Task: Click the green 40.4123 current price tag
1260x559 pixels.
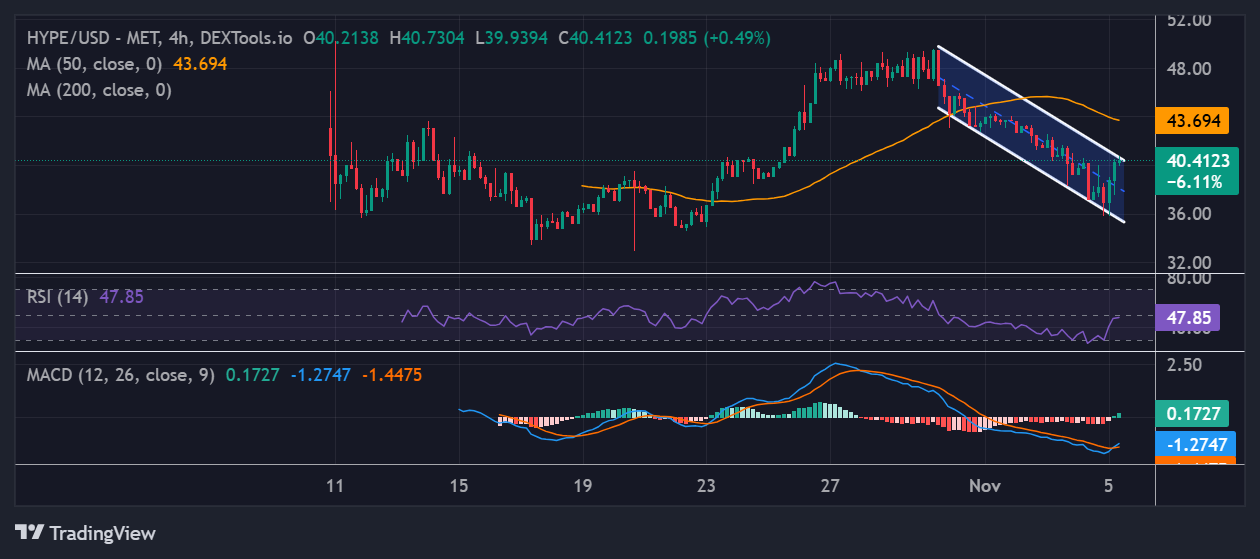Action: [1194, 160]
